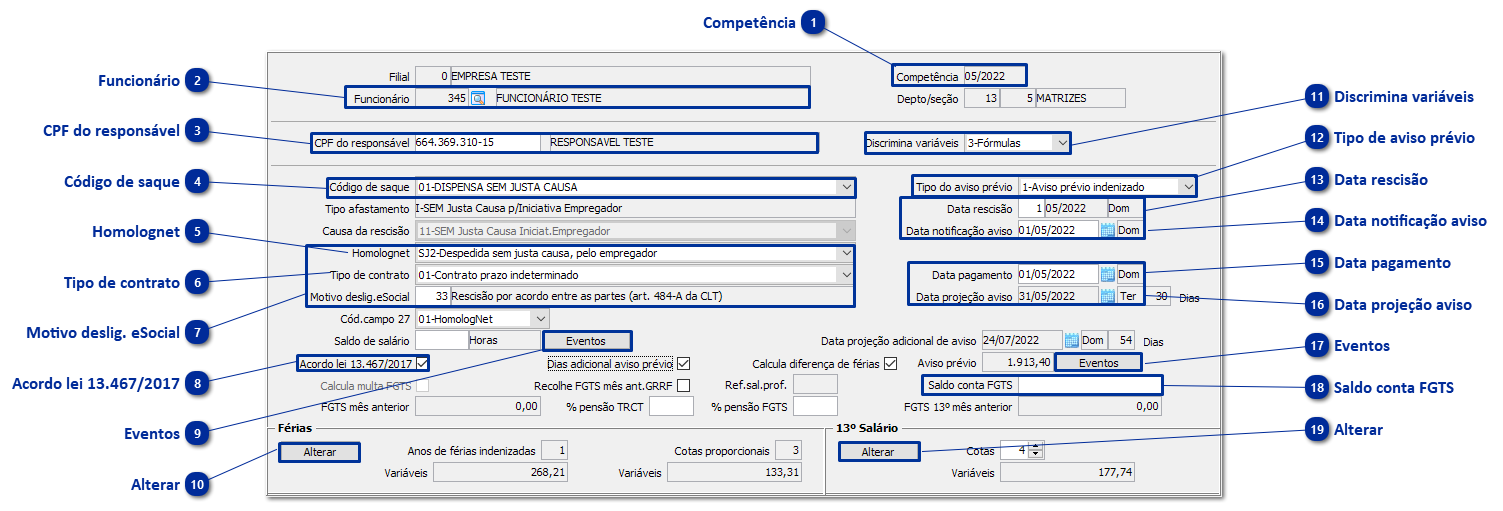
Task: Click the EMPRESA TESTE filial name
Action: (491, 76)
